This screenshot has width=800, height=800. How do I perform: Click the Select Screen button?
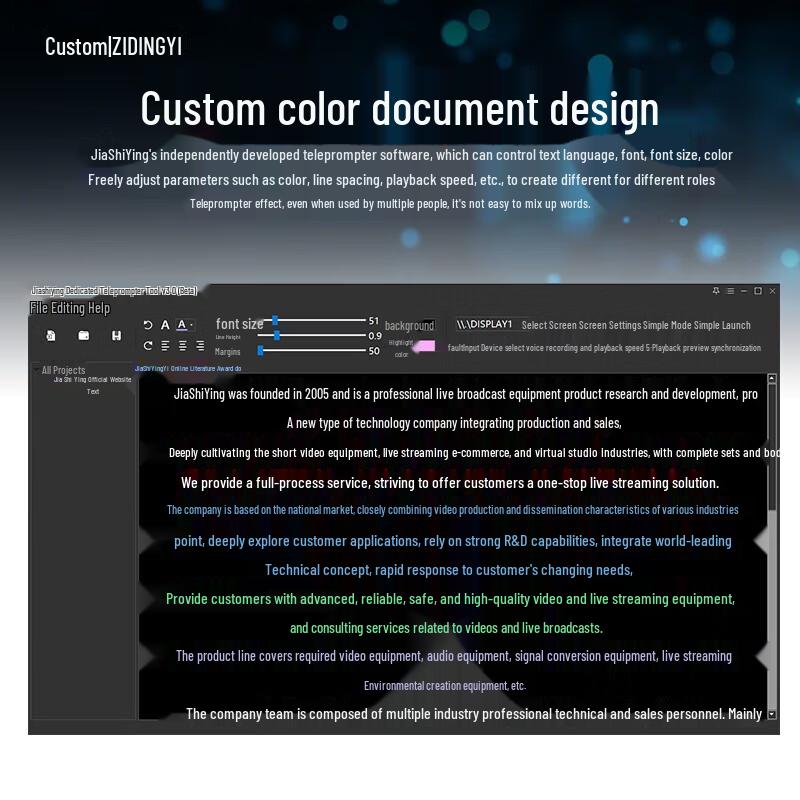(549, 326)
